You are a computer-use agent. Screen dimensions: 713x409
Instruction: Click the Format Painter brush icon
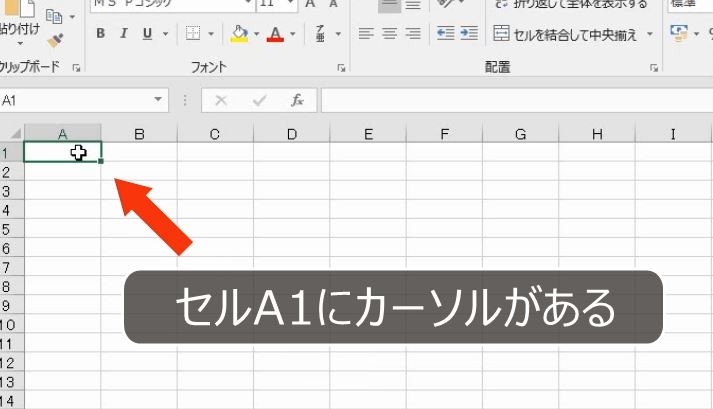pyautogui.click(x=55, y=41)
